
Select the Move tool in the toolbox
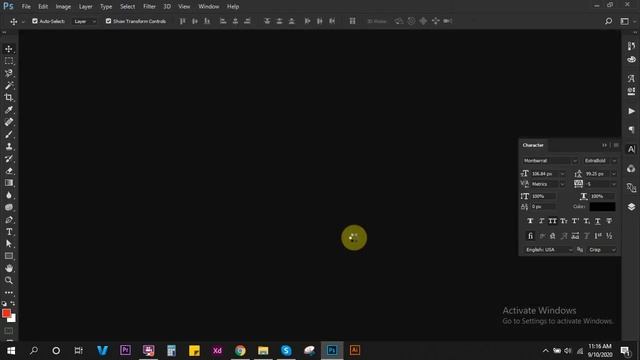point(9,49)
